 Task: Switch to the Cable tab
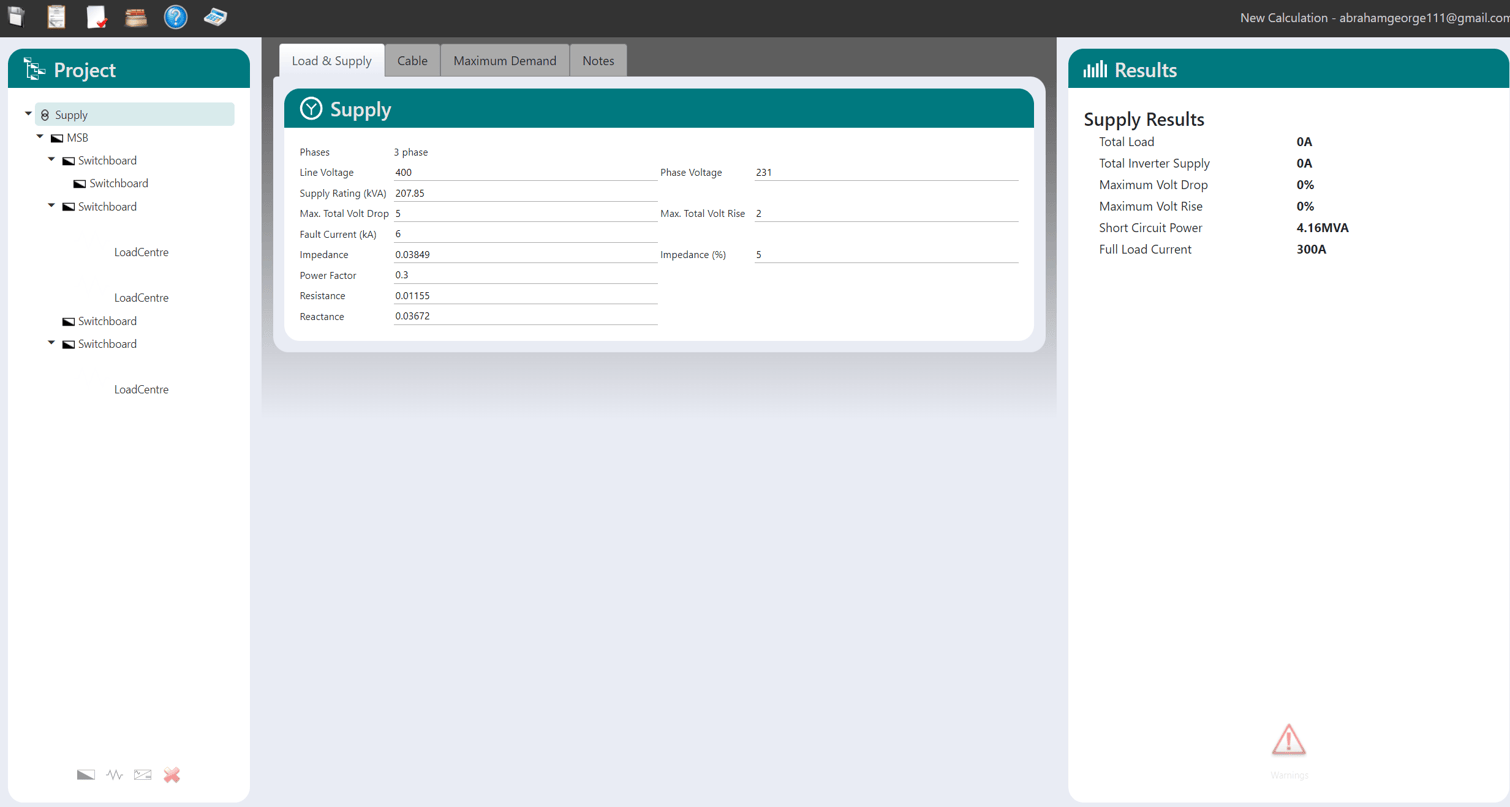coord(412,60)
